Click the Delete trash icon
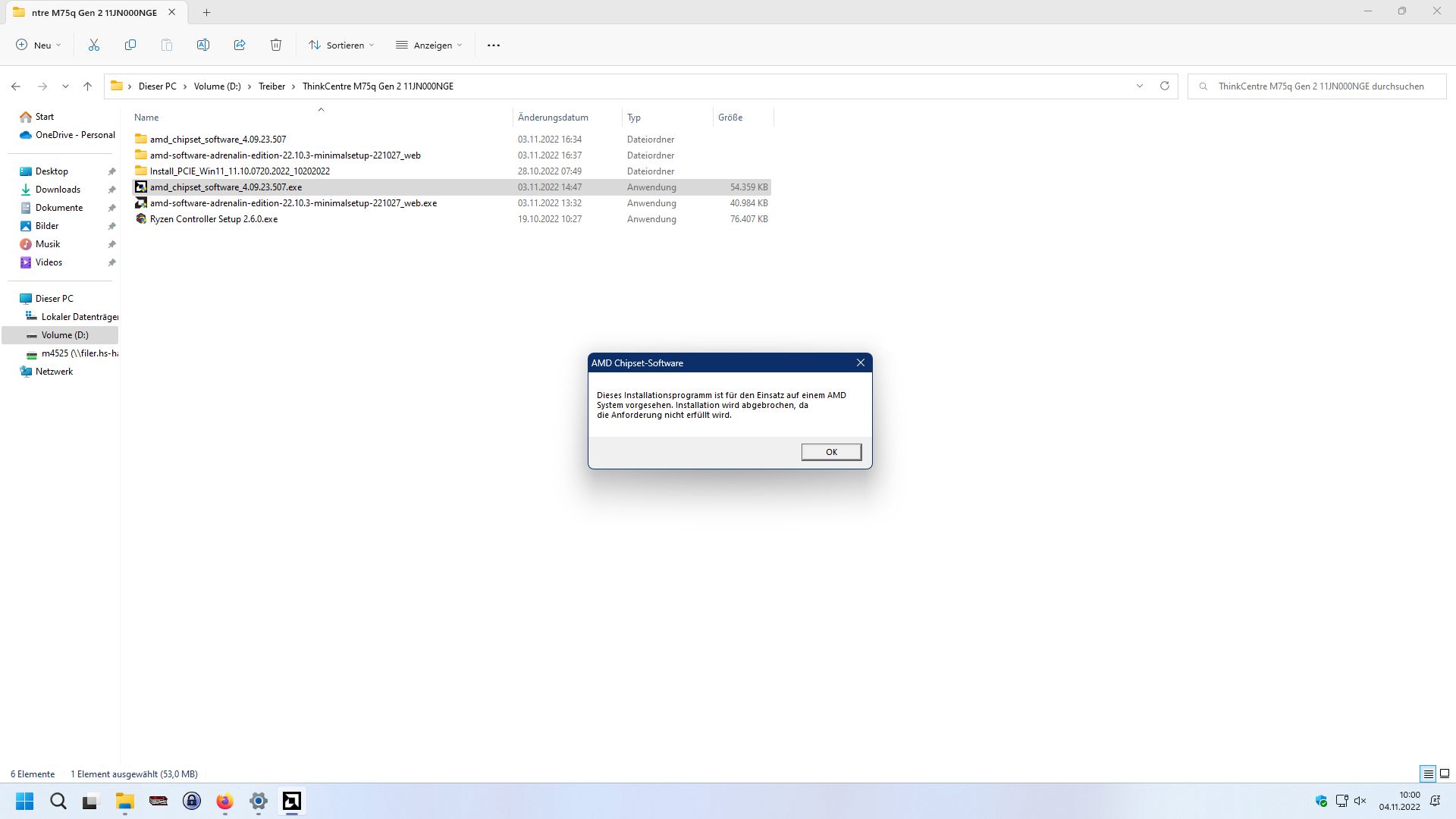Screen dimensions: 1456x819 tap(276, 45)
